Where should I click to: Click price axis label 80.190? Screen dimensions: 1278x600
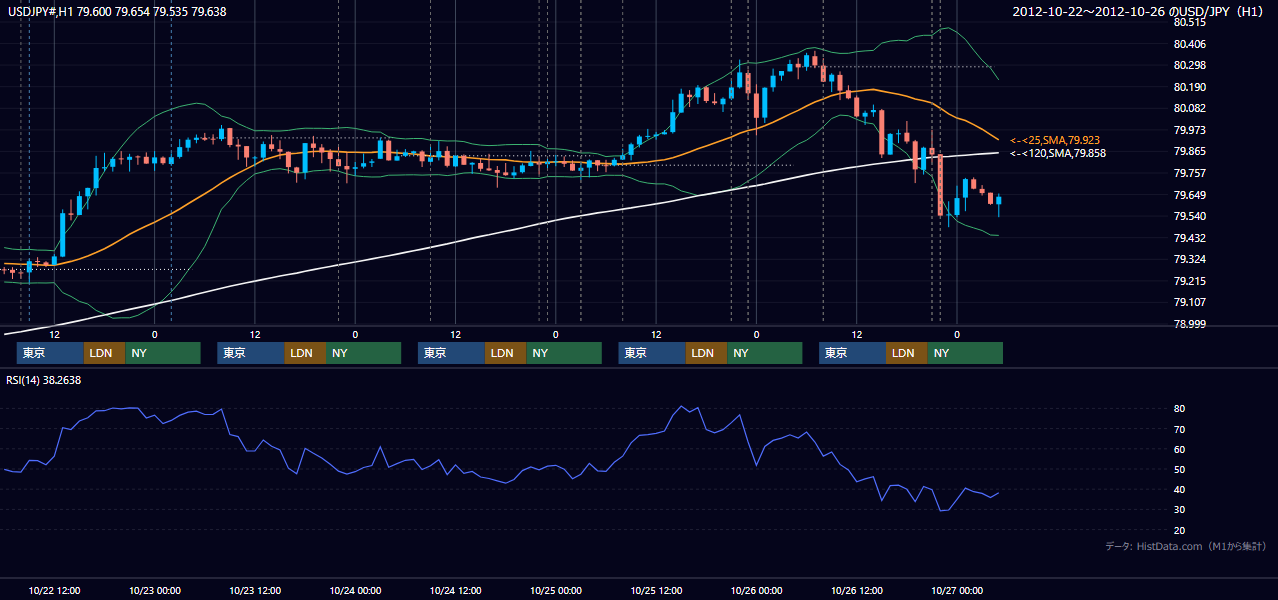click(x=1191, y=87)
